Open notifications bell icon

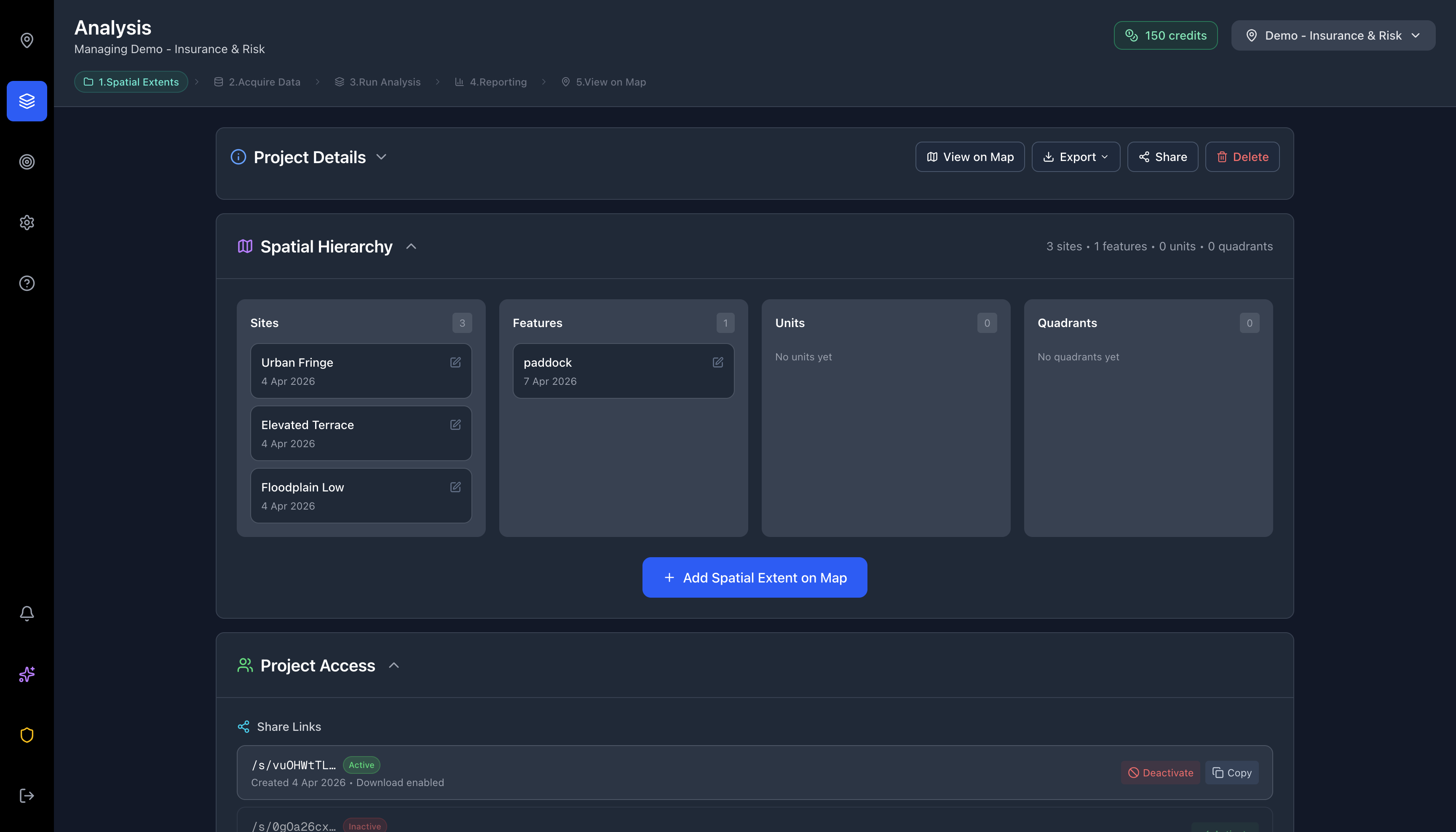point(27,614)
